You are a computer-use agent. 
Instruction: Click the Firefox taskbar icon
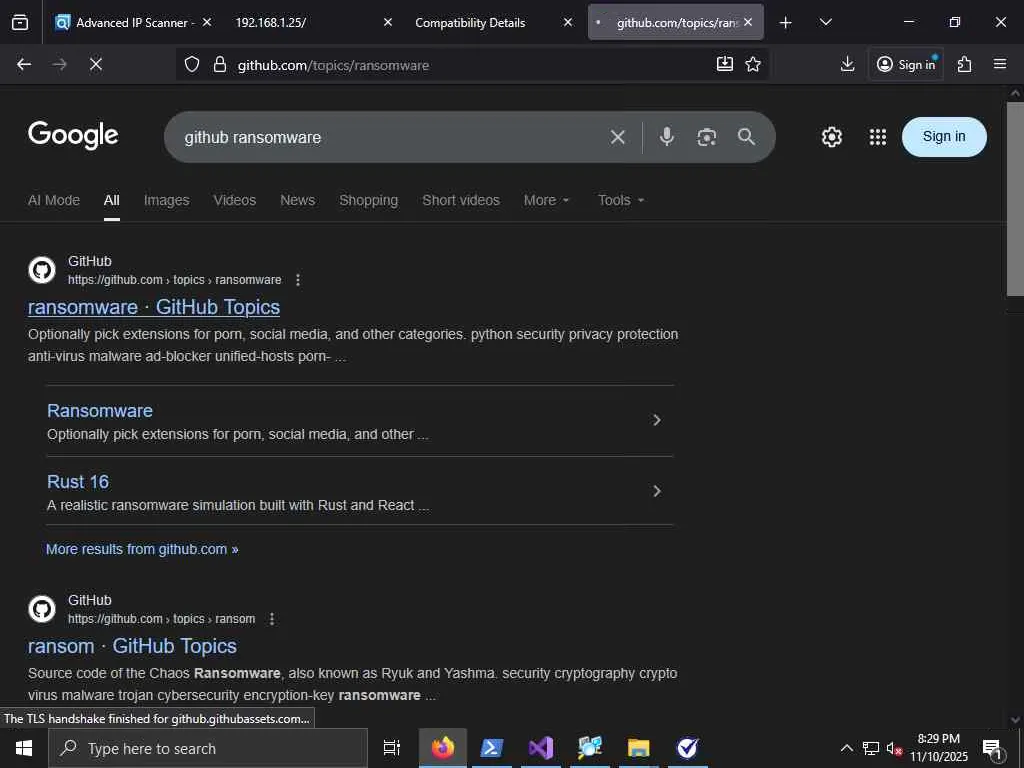tap(443, 748)
